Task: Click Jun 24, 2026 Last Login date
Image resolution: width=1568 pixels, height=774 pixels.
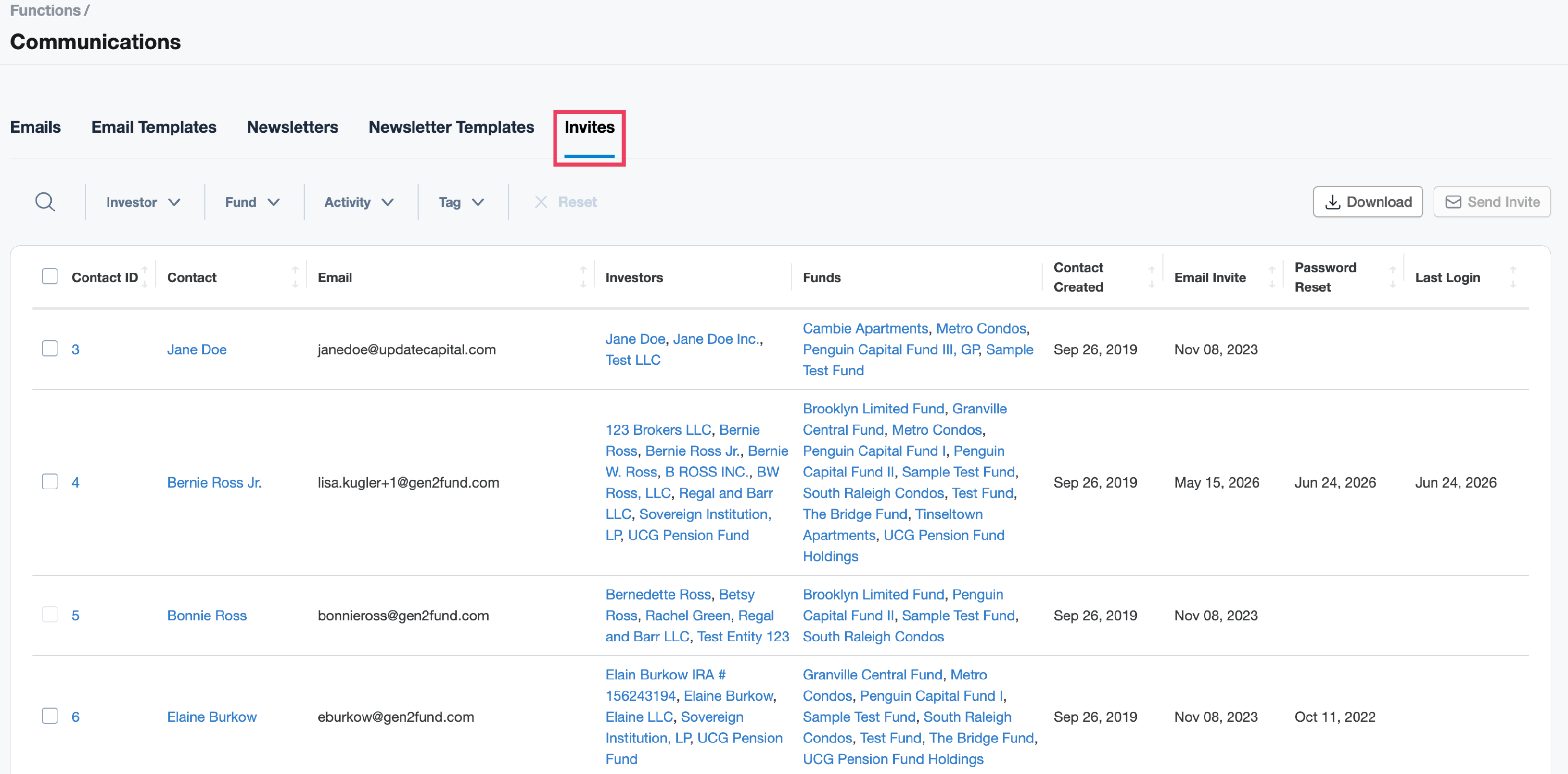Action: click(x=1456, y=482)
